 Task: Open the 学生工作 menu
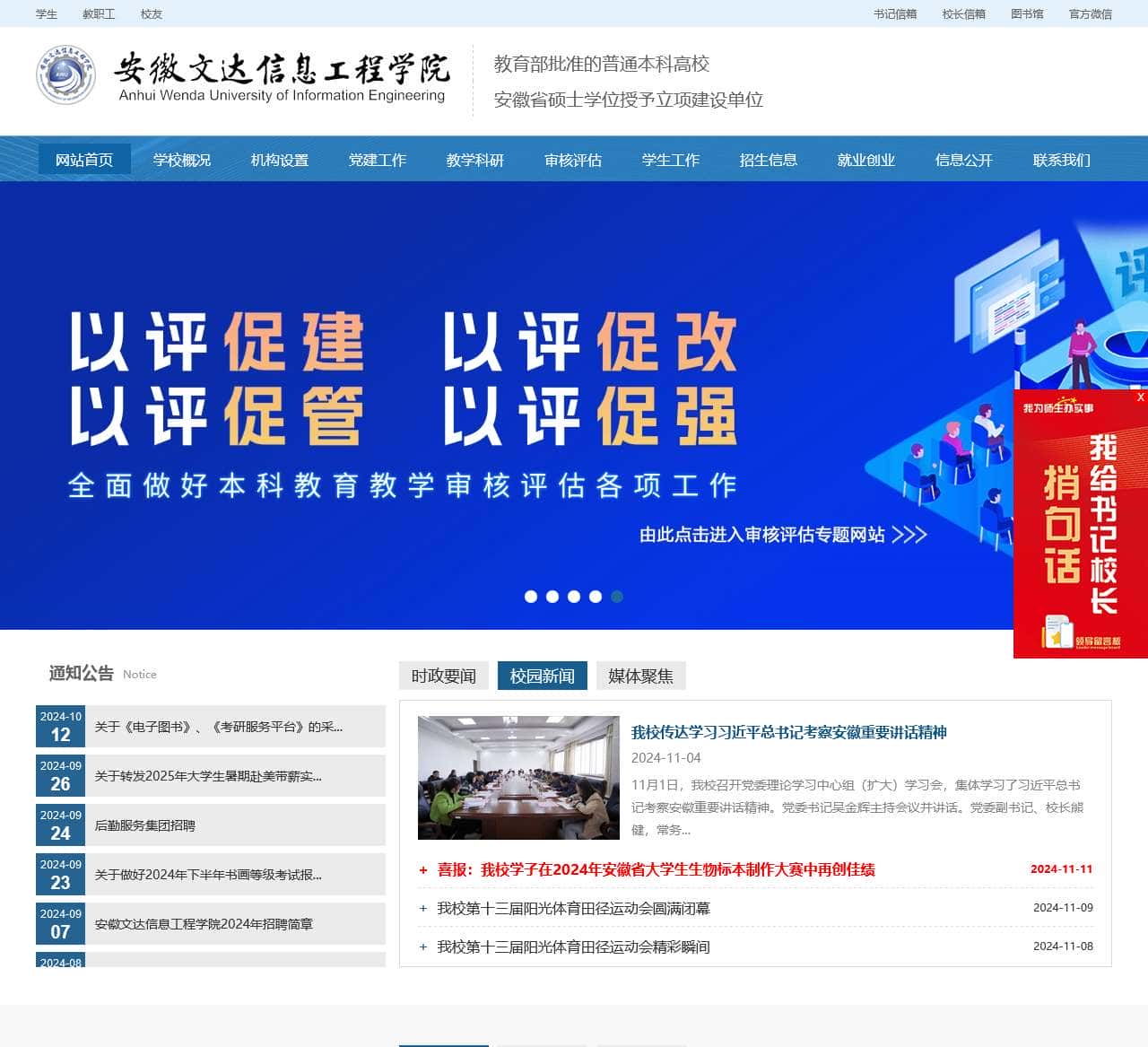coord(671,160)
